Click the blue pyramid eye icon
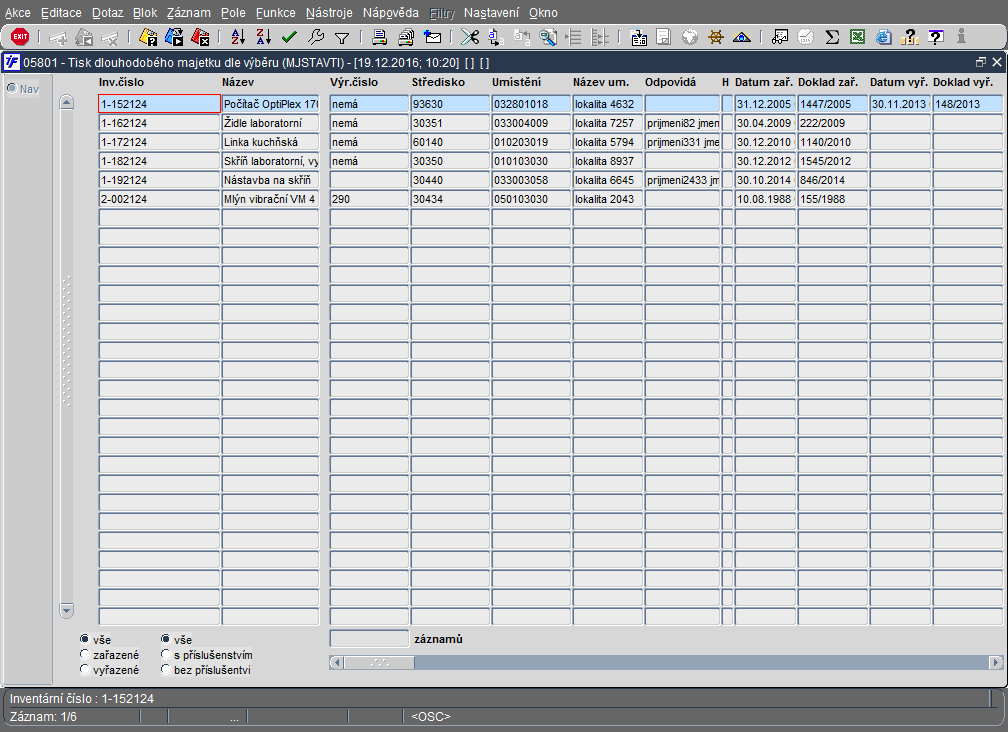1008x732 pixels. (742, 37)
